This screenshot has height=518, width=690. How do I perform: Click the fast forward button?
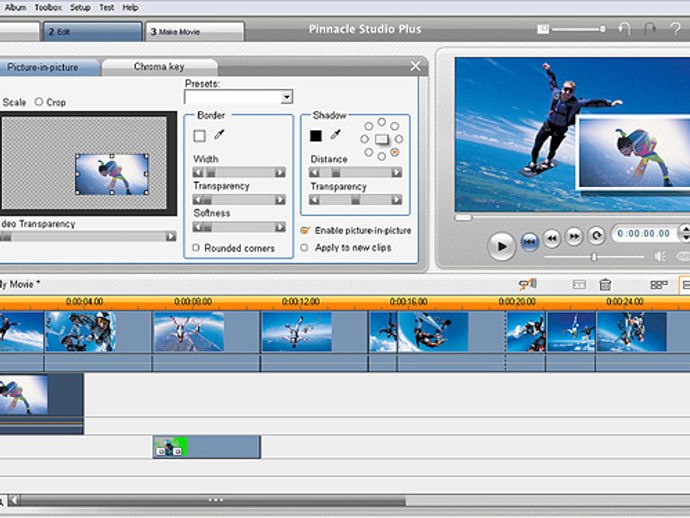pyautogui.click(x=574, y=237)
